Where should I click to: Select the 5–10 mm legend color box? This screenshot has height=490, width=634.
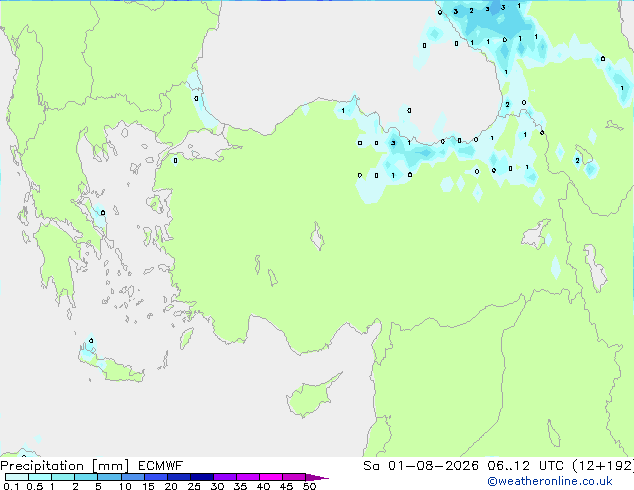pyautogui.click(x=109, y=477)
